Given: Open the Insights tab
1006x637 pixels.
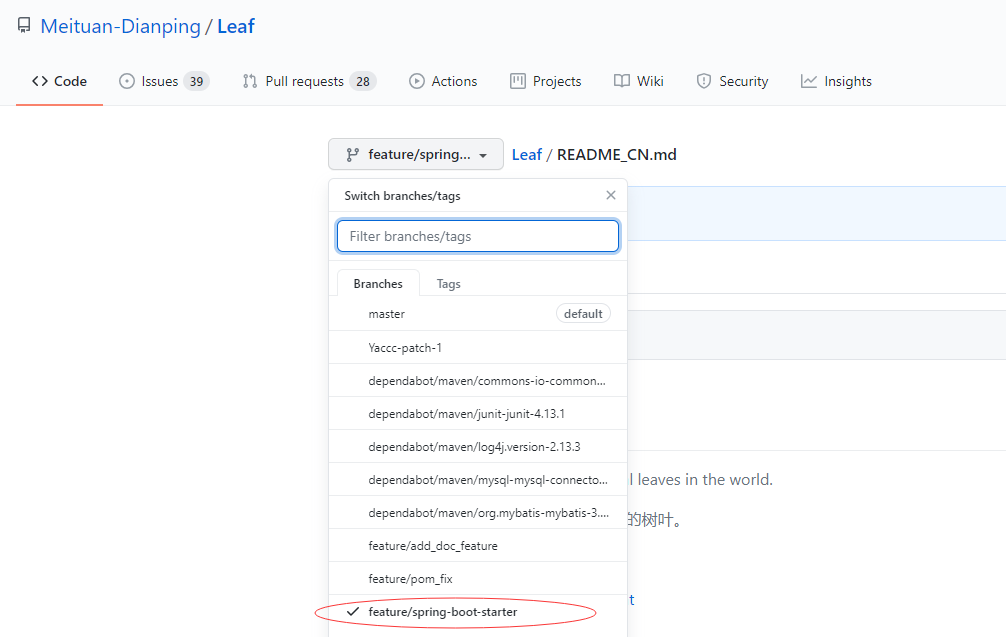Looking at the screenshot, I should coord(837,81).
